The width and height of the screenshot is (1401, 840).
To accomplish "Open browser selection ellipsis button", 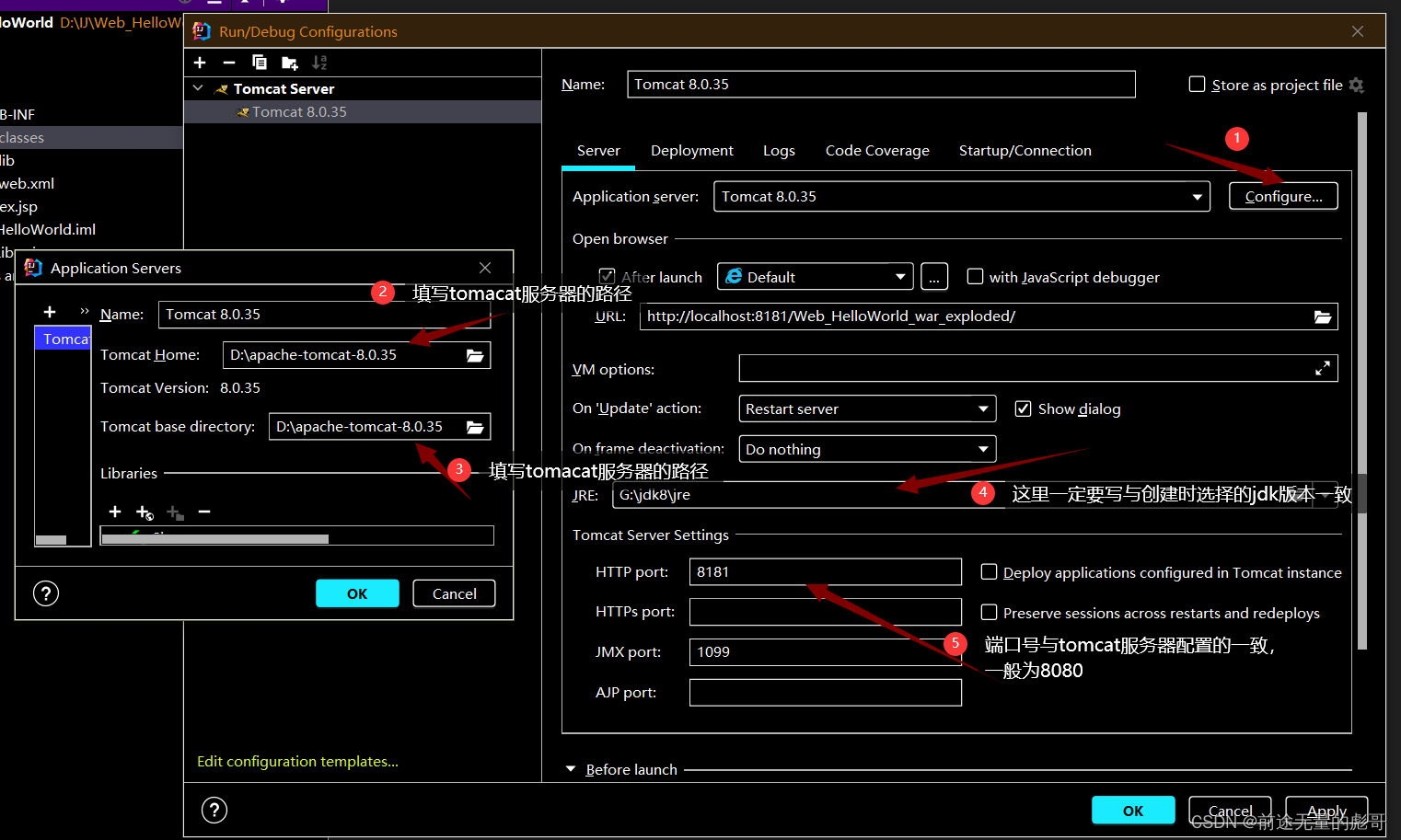I will tap(933, 277).
